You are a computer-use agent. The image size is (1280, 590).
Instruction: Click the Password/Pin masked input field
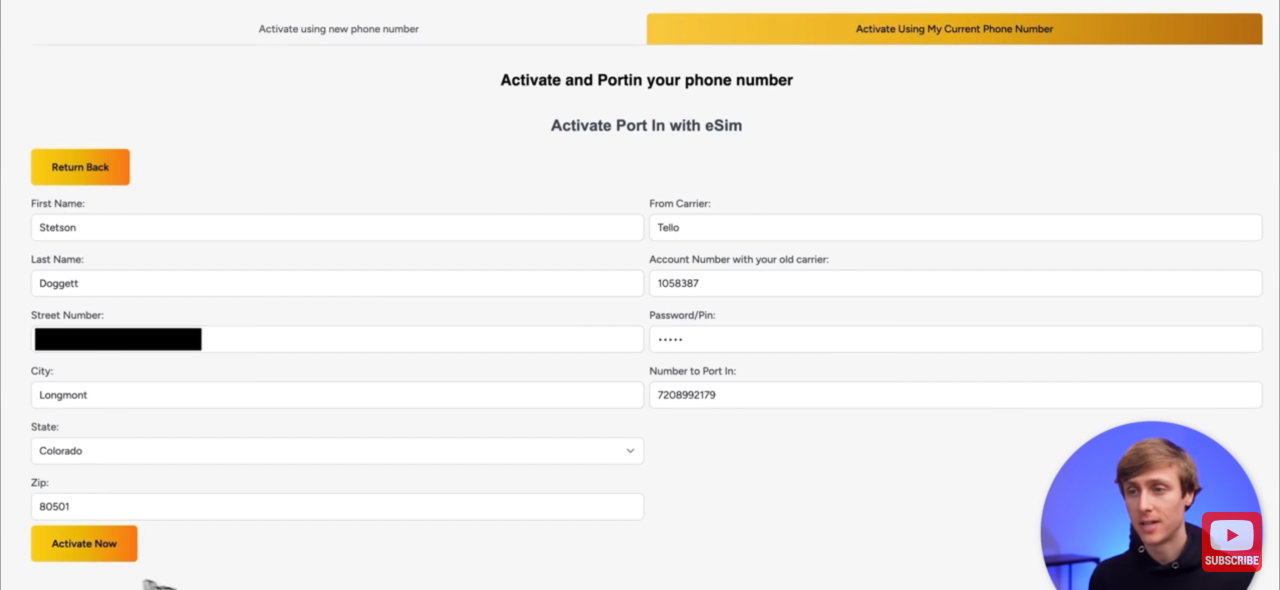[955, 339]
